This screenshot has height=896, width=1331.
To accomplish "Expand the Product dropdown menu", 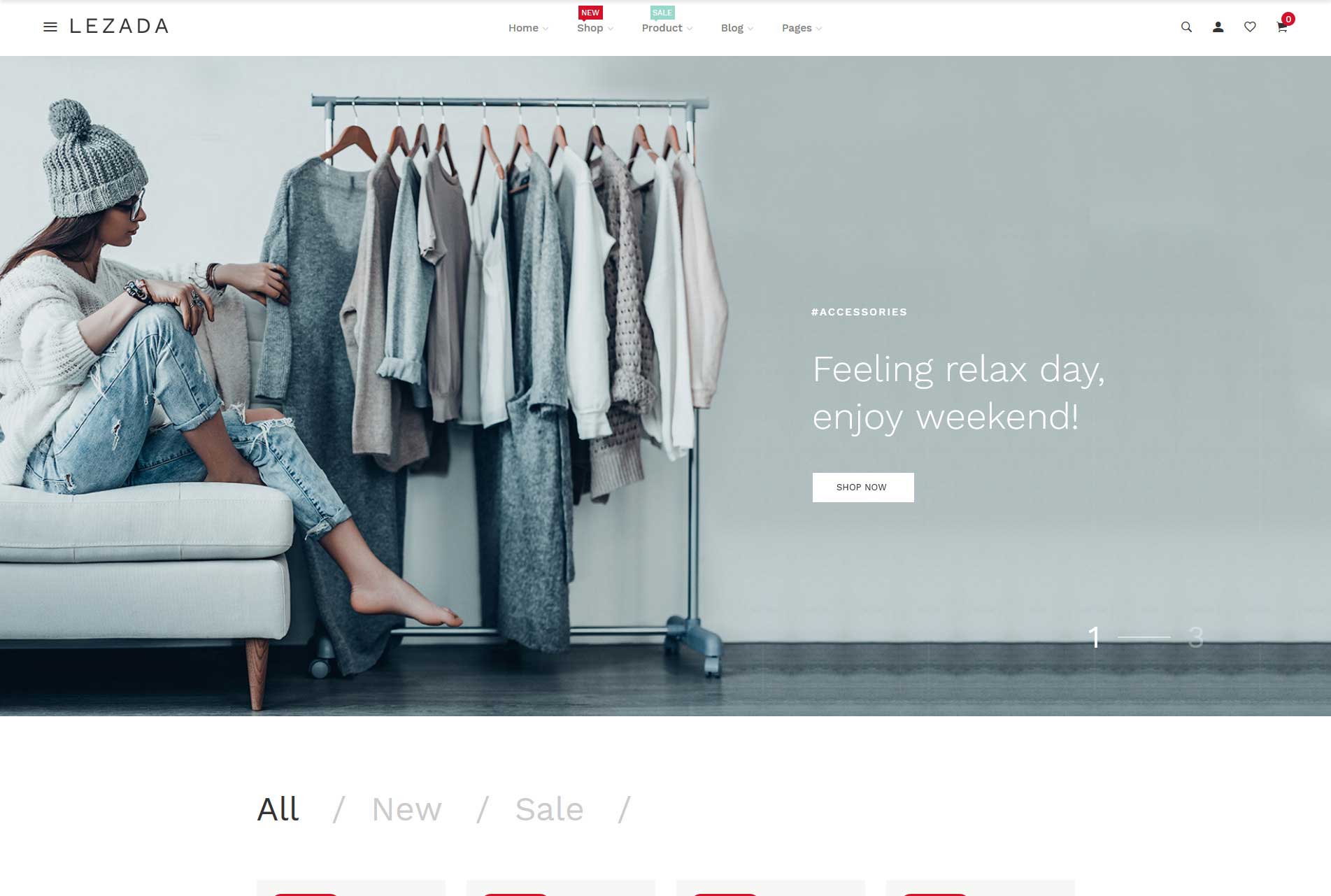I will [667, 28].
